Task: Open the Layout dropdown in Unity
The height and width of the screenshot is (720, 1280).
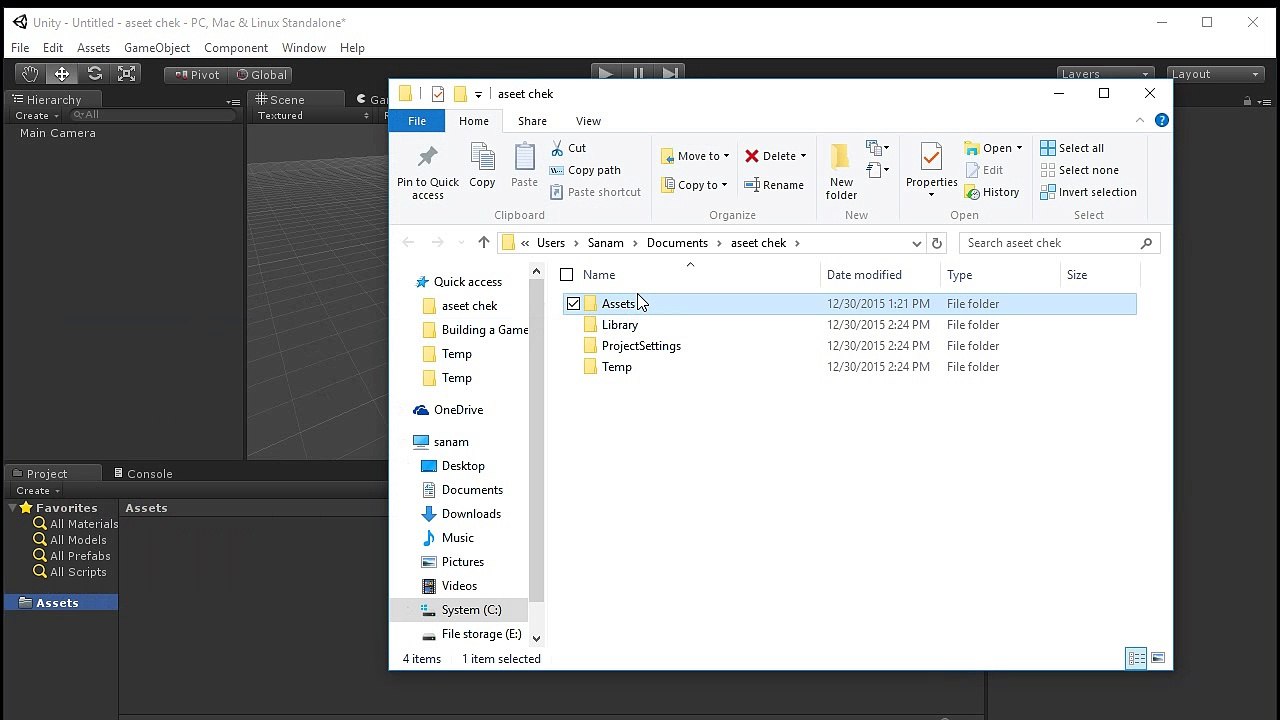Action: (1215, 74)
